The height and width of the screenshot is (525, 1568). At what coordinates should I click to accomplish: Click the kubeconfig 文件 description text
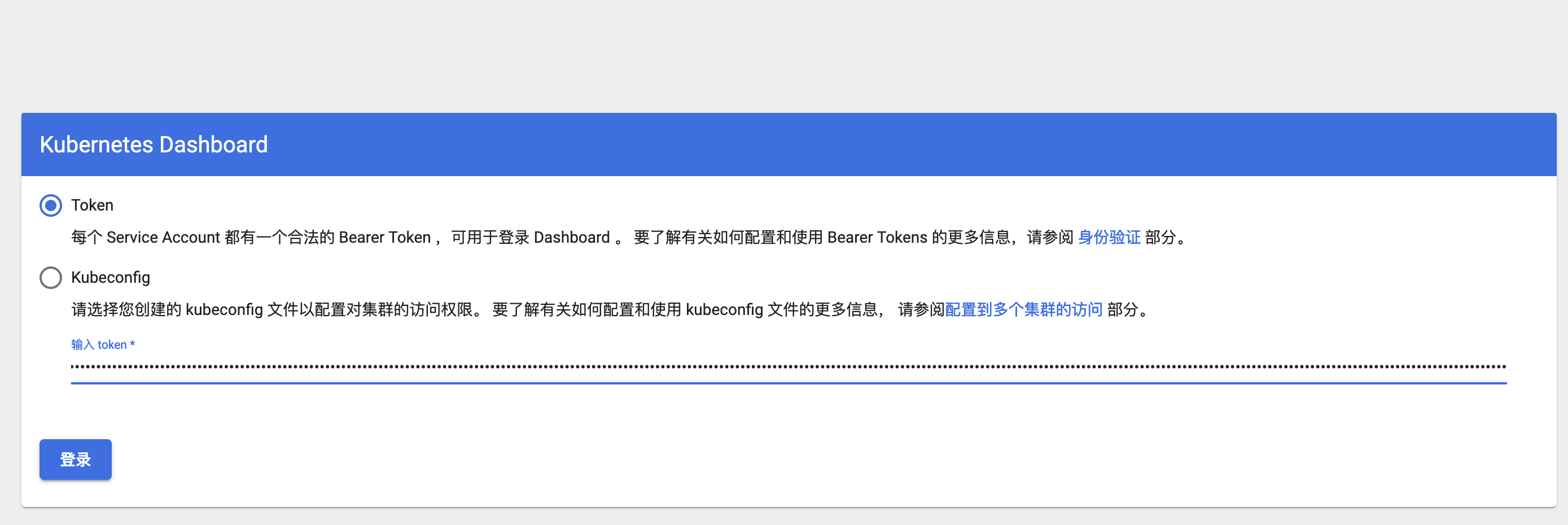(x=610, y=310)
